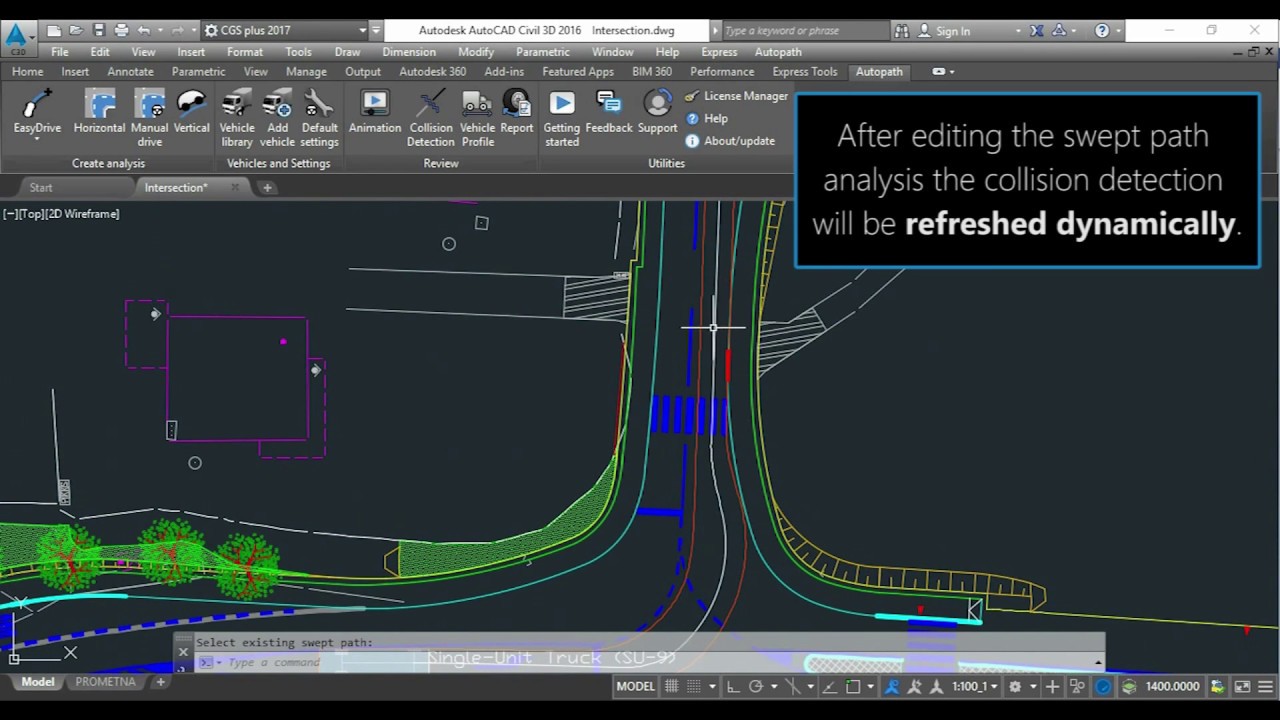Open the Autodesk Exchange Apps icon

tap(1037, 31)
